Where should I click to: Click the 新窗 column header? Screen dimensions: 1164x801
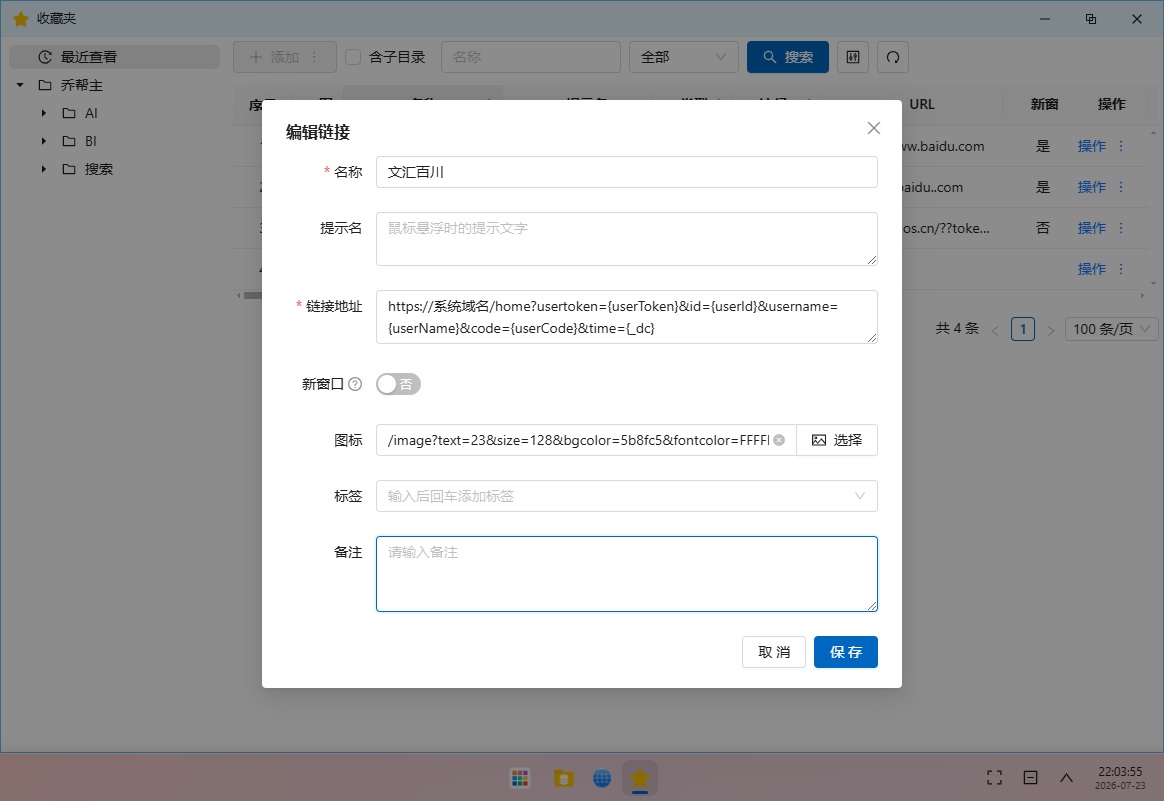1044,105
